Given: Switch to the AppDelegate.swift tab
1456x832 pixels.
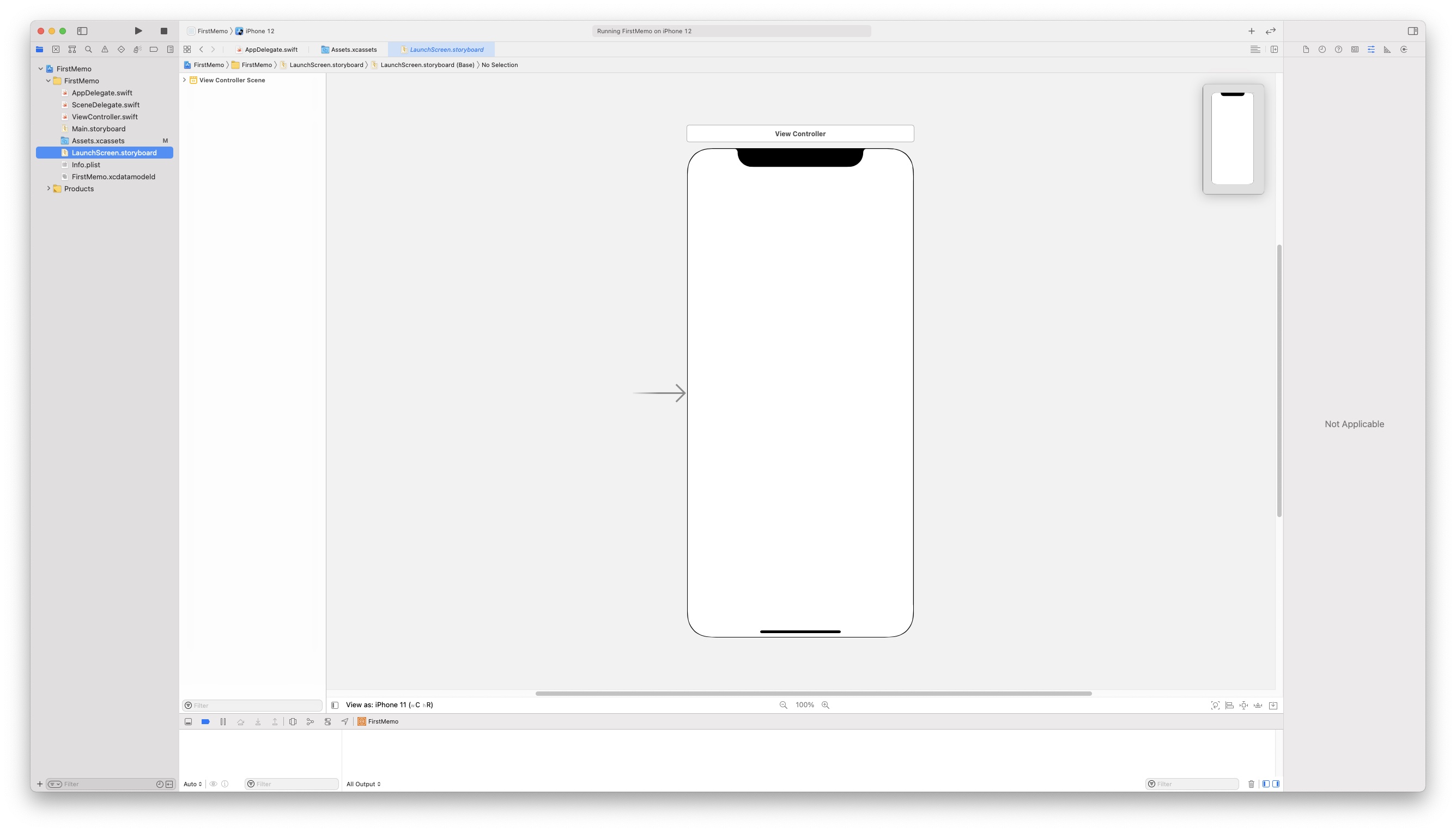Looking at the screenshot, I should 271,50.
